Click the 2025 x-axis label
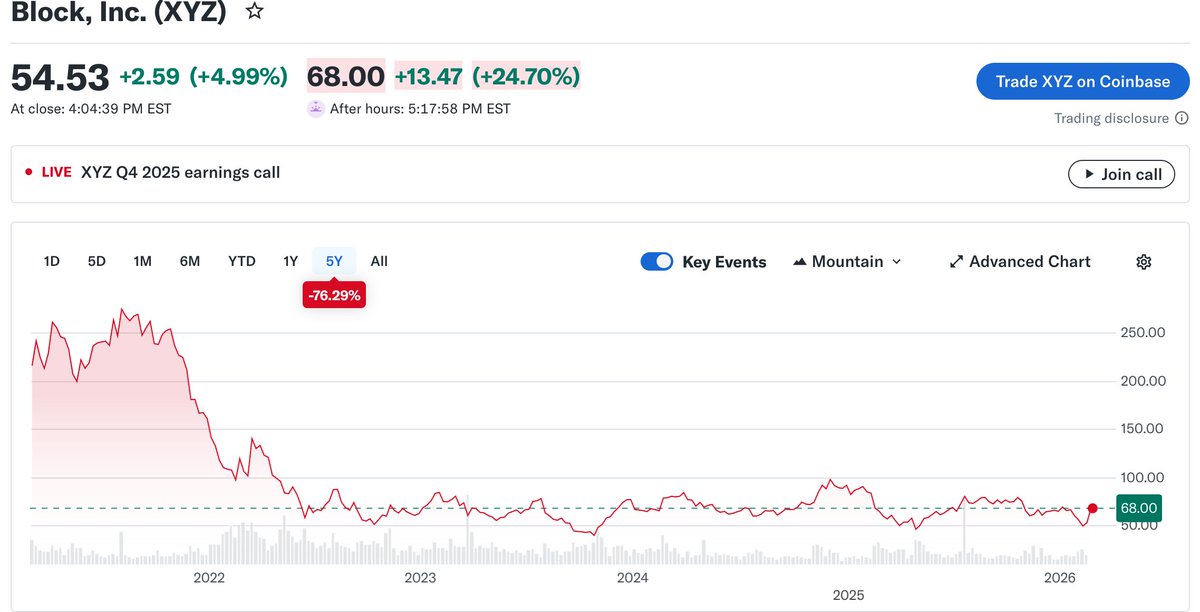 (x=848, y=595)
